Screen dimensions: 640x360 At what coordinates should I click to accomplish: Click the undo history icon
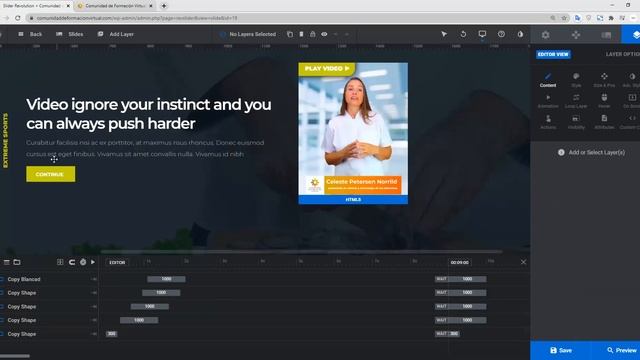click(x=463, y=34)
